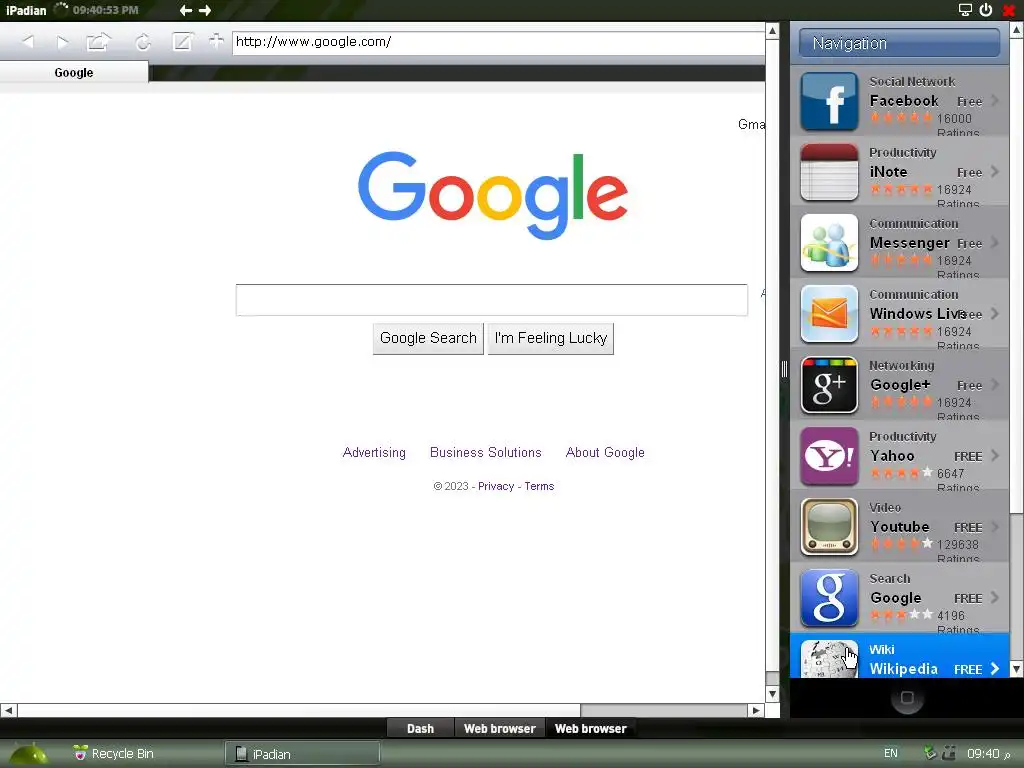Click the left arrow in iPadian title bar
The width and height of the screenshot is (1024, 768).
coord(185,10)
